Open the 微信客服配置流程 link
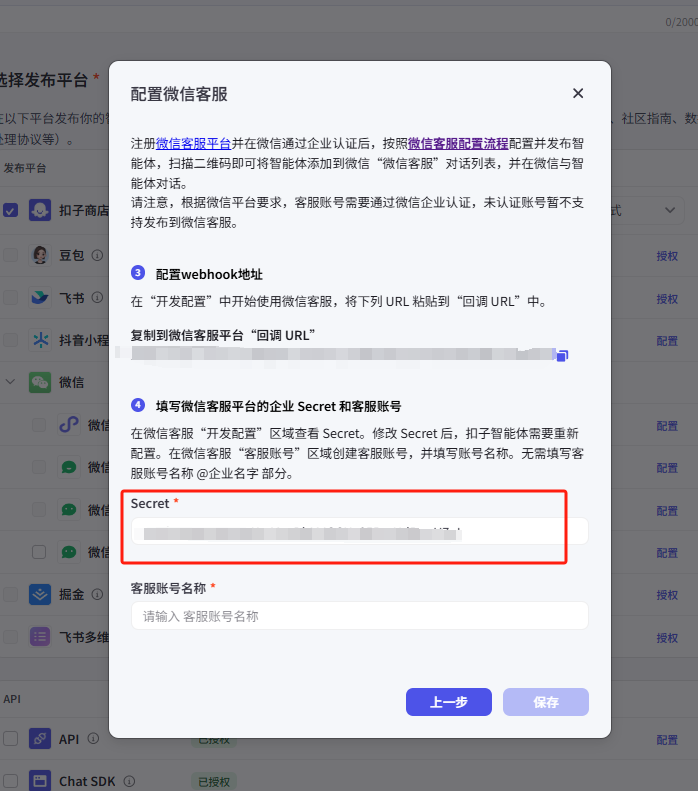The height and width of the screenshot is (791, 698). point(458,143)
